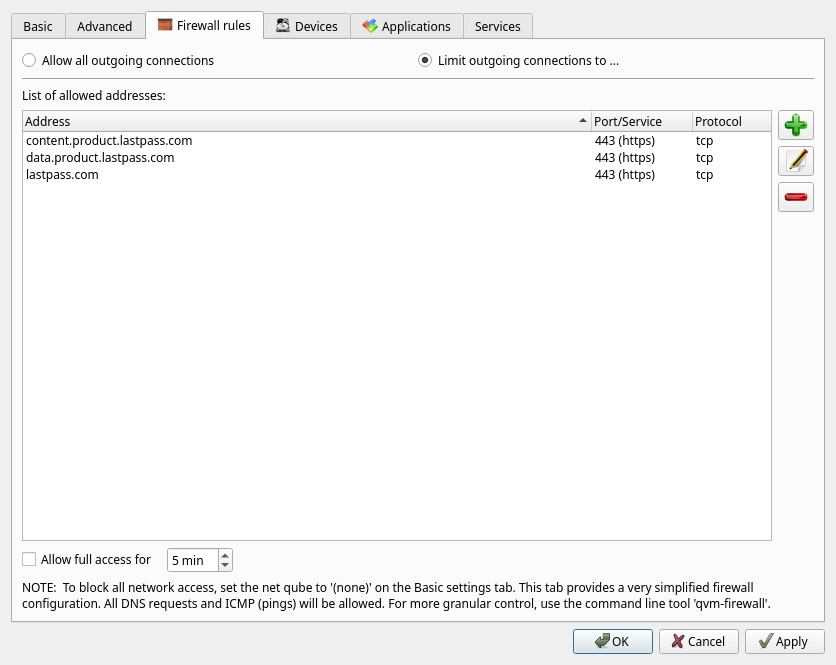Open the Applications tab
This screenshot has height=665, width=836.
(406, 27)
